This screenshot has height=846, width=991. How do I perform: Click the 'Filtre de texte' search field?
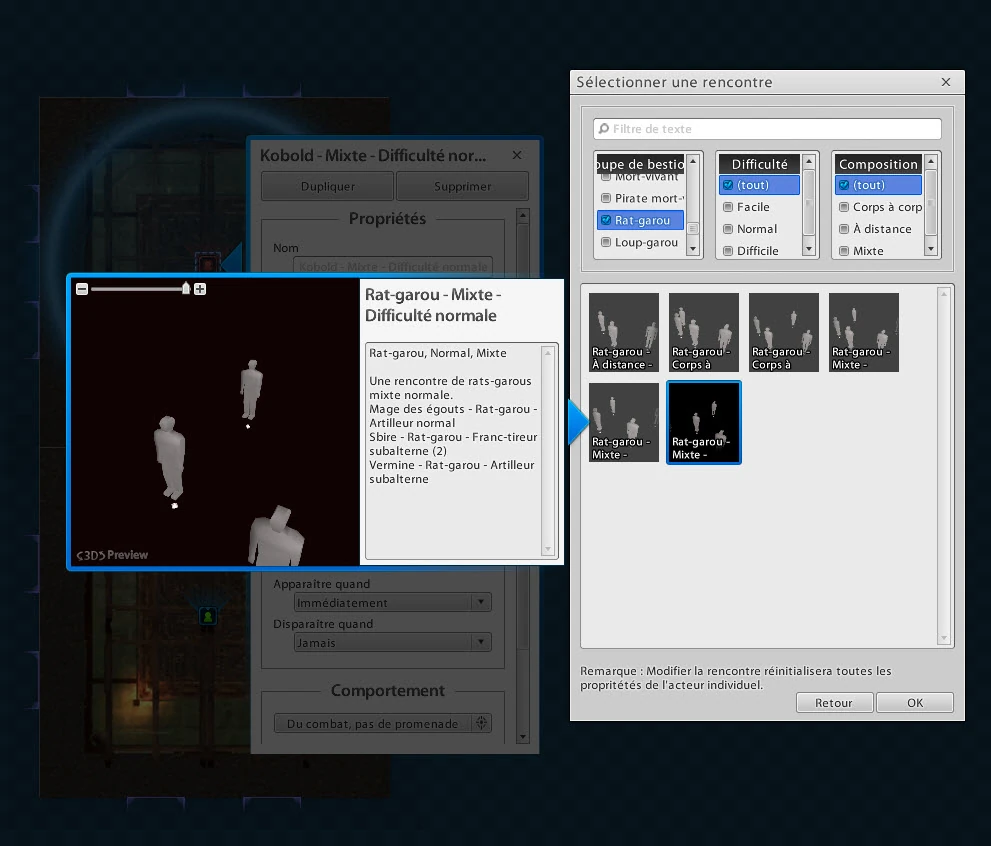point(767,129)
